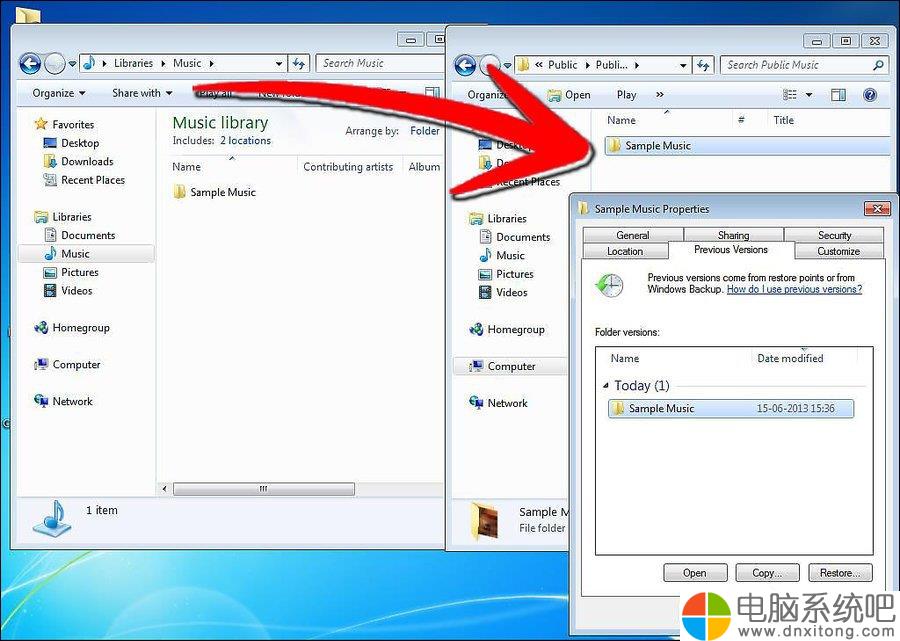Show more toolbar commands chevron
The image size is (900, 641).
tap(660, 95)
